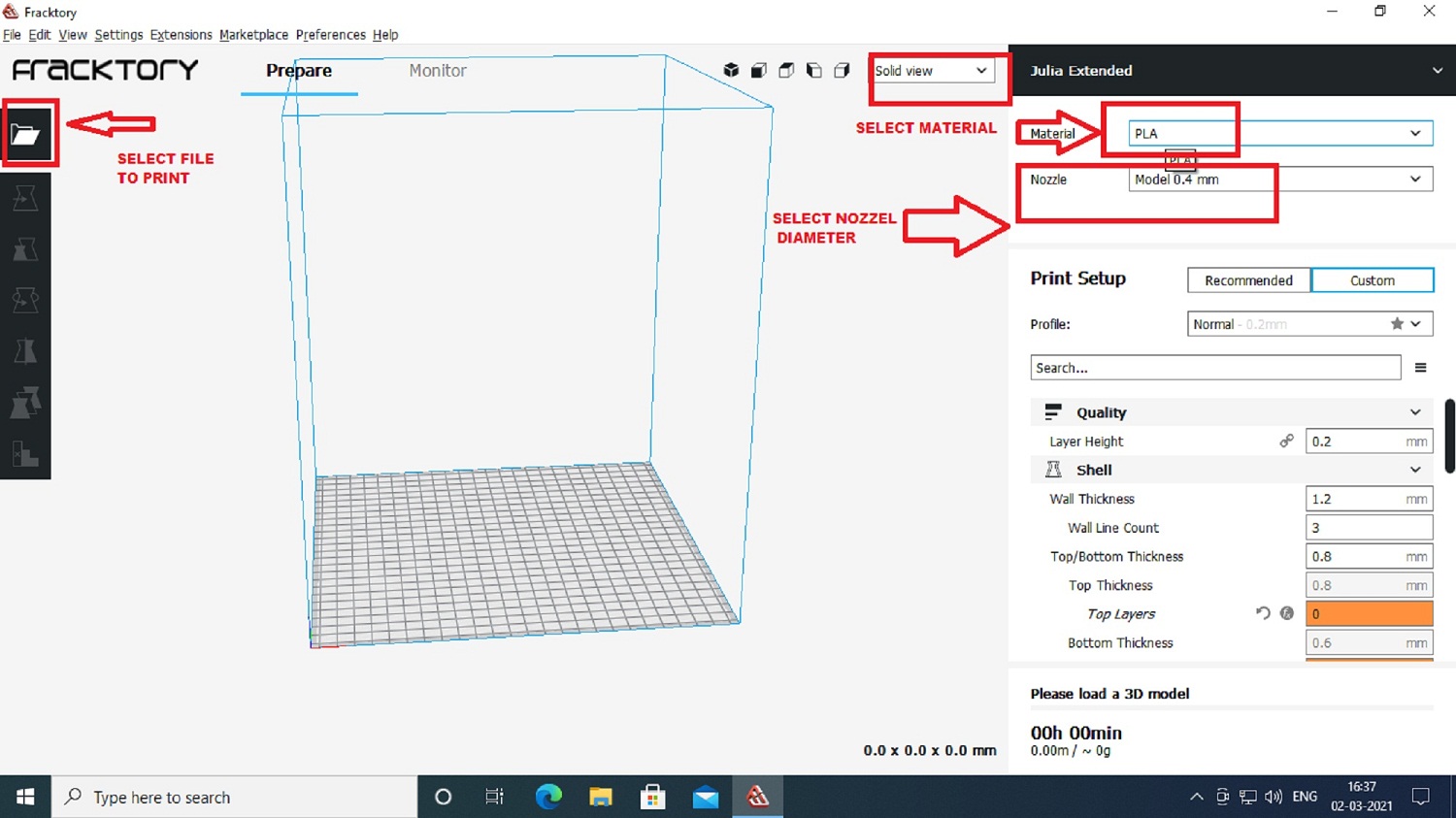
Task: Click the Top Thickness 0.8 field
Action: pyautogui.click(x=1369, y=585)
